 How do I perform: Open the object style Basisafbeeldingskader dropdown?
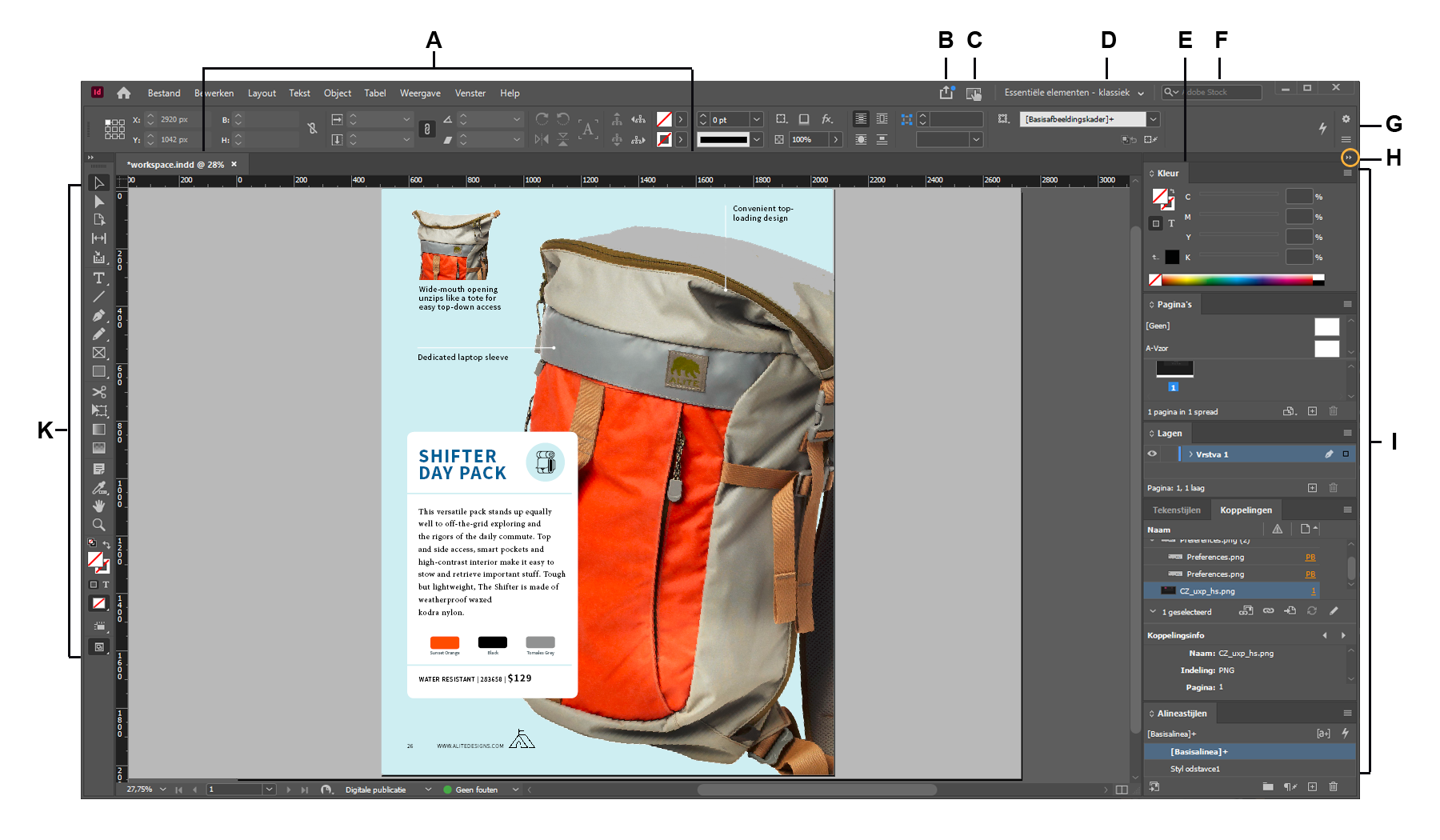(1153, 119)
